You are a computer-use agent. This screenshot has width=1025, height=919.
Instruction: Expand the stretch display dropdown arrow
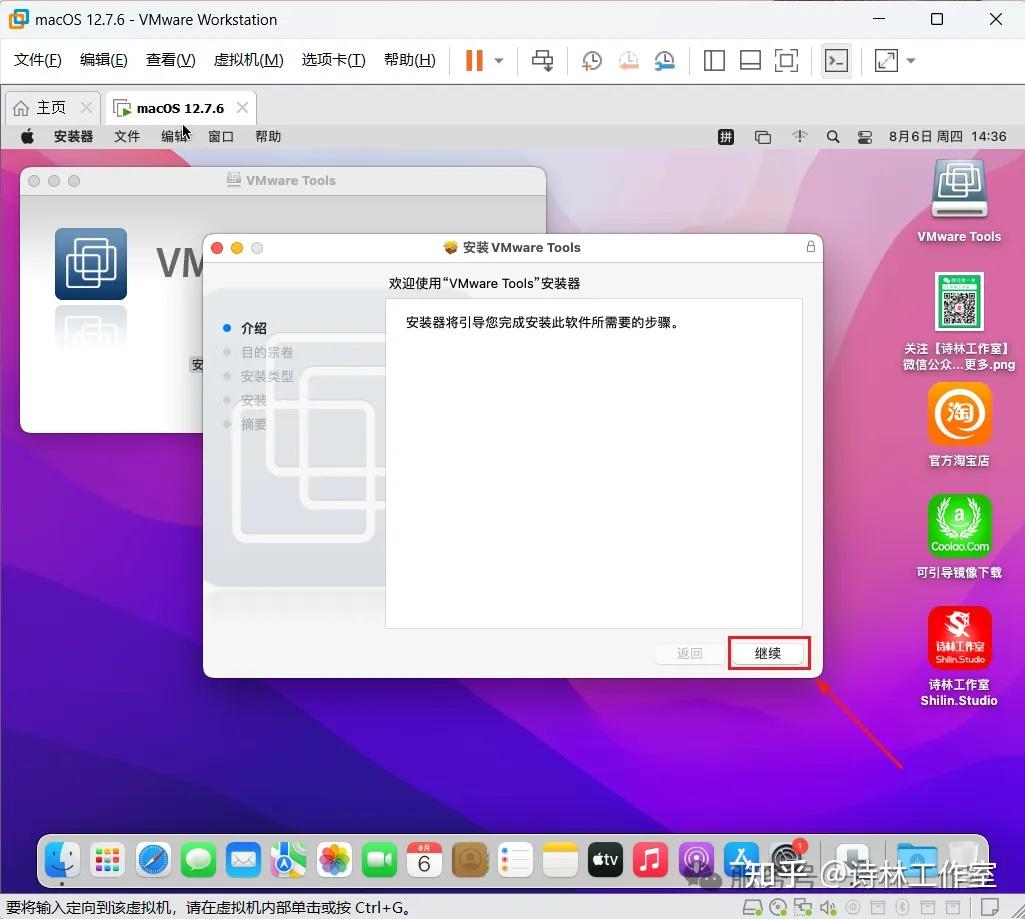[x=911, y=61]
